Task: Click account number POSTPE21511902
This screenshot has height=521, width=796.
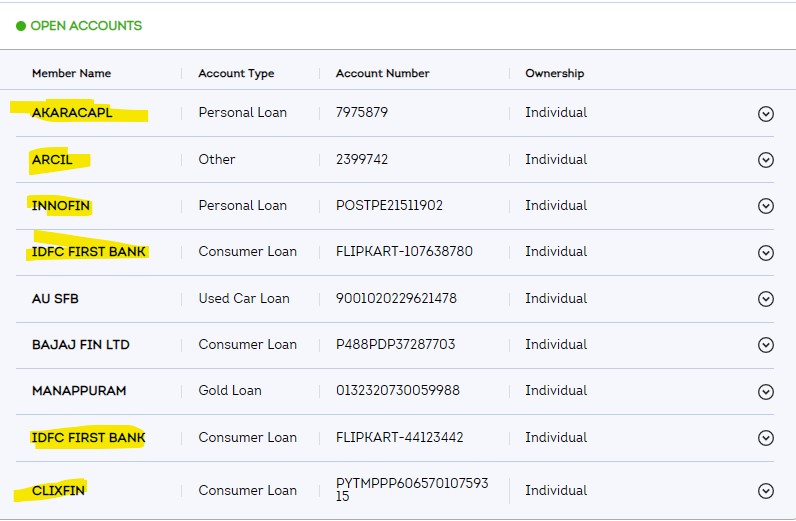Action: [x=389, y=205]
